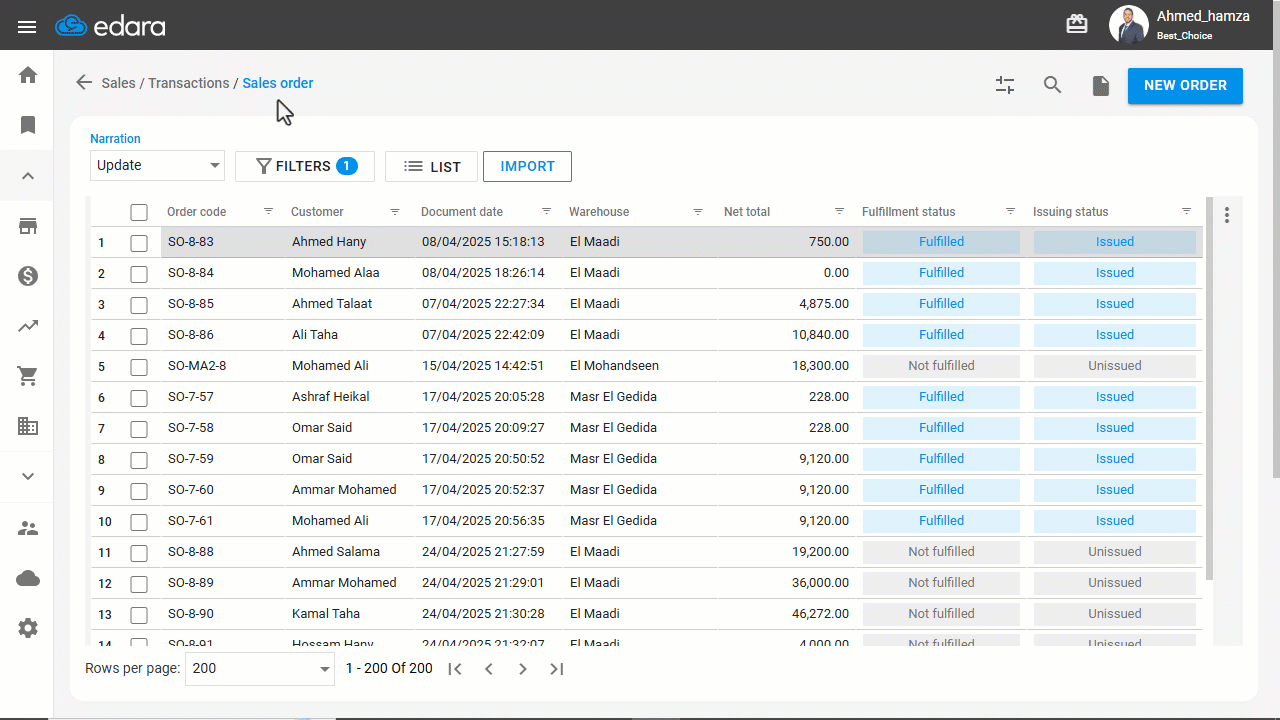Image resolution: width=1280 pixels, height=720 pixels.
Task: Open the Narration dropdown set to Update
Action: (x=157, y=166)
